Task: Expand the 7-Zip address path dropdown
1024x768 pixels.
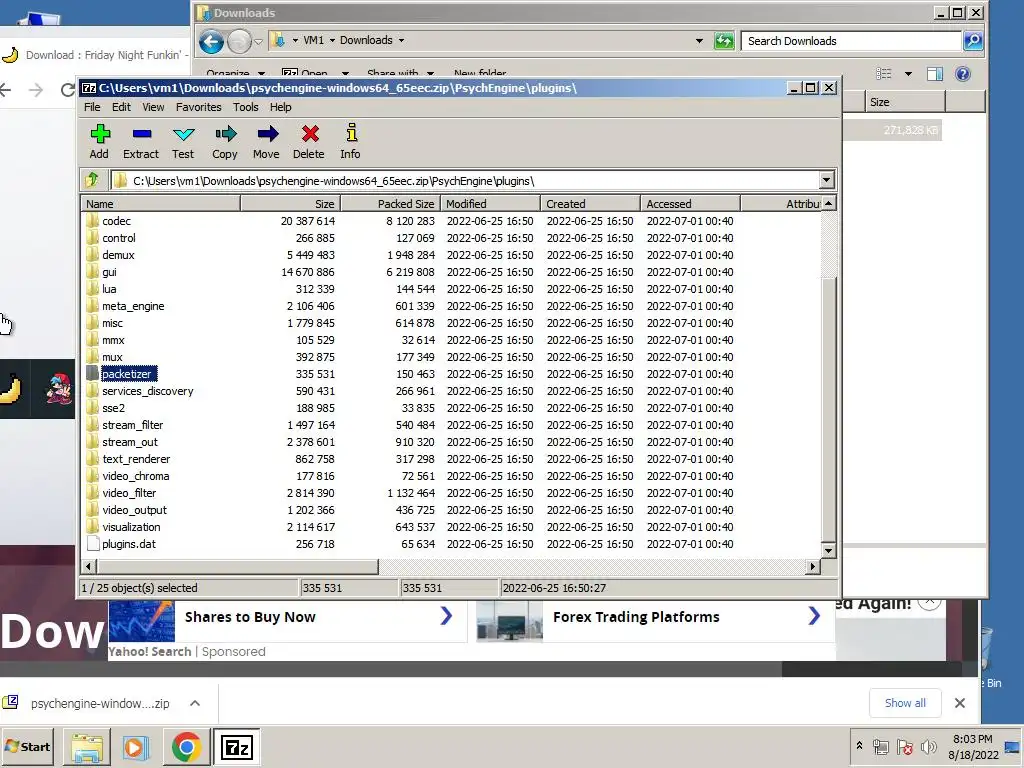Action: (x=826, y=180)
